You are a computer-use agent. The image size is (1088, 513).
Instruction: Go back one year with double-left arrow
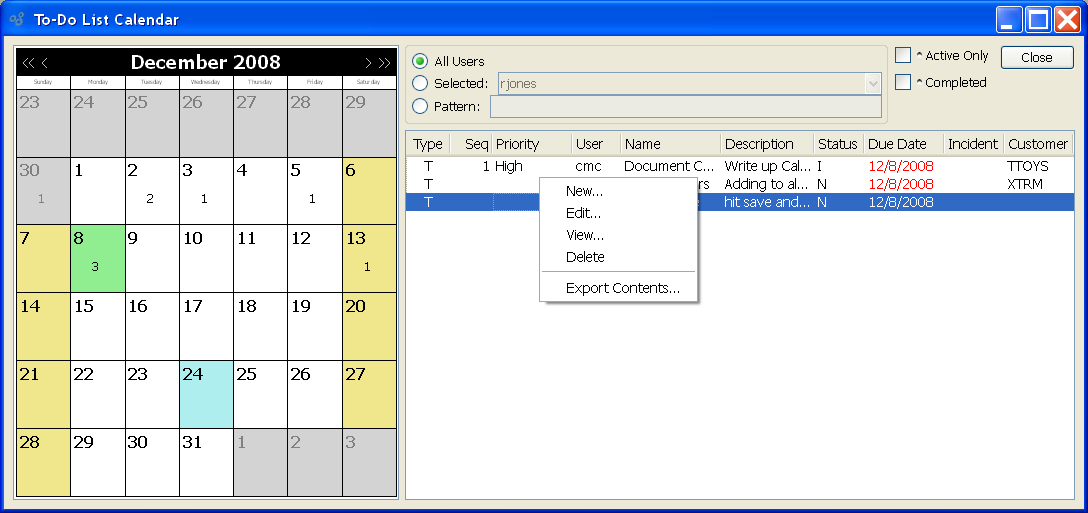click(28, 63)
